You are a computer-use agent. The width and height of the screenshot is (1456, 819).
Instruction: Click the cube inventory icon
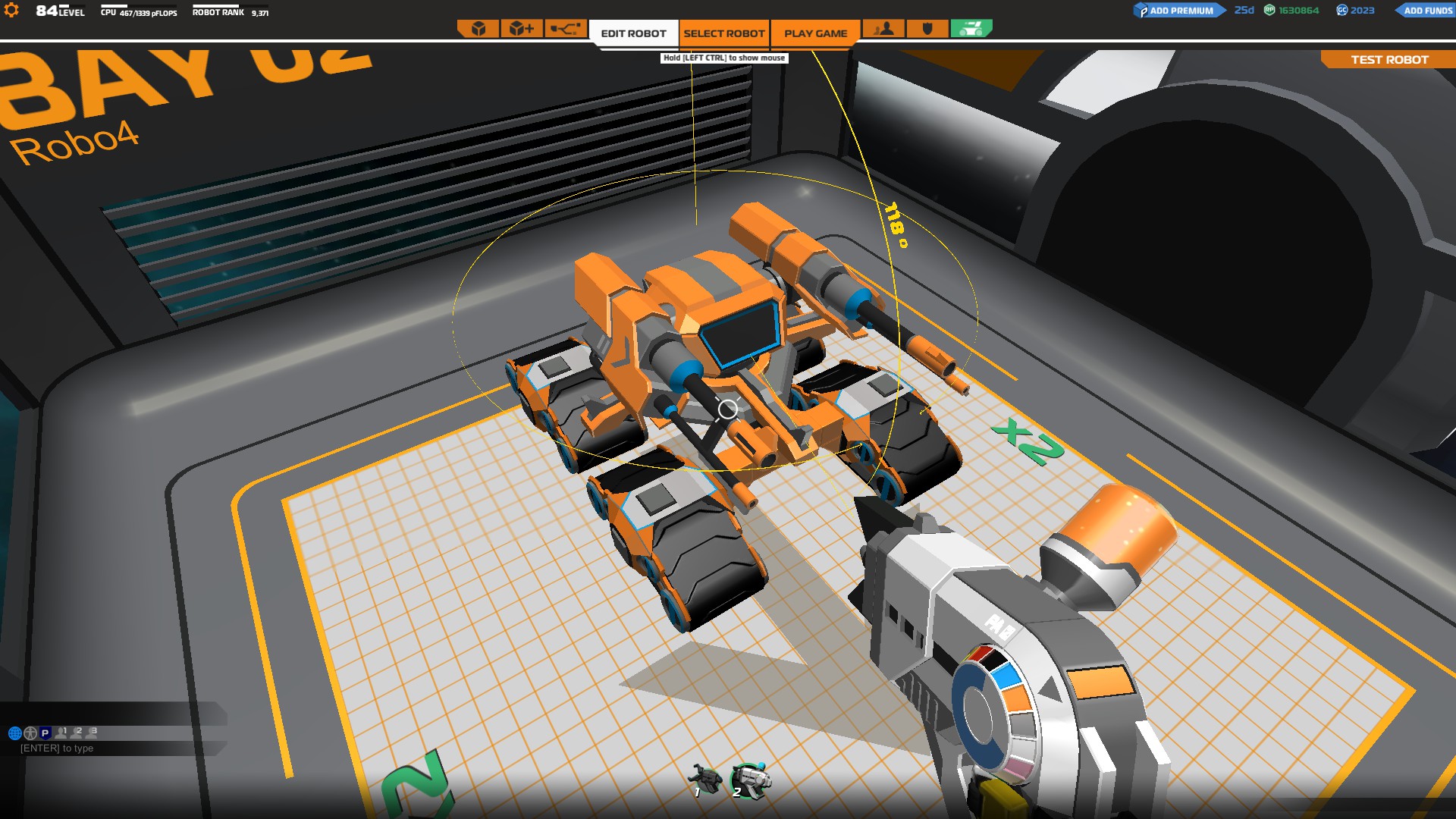pyautogui.click(x=479, y=29)
